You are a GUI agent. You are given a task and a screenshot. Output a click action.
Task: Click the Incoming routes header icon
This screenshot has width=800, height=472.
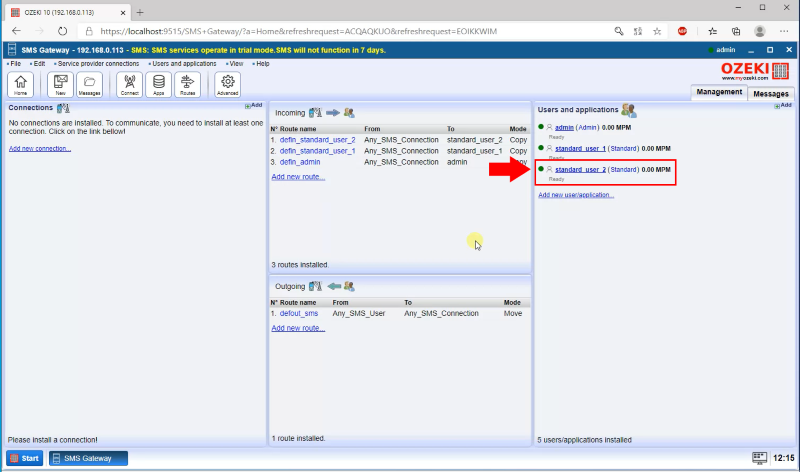coord(332,113)
